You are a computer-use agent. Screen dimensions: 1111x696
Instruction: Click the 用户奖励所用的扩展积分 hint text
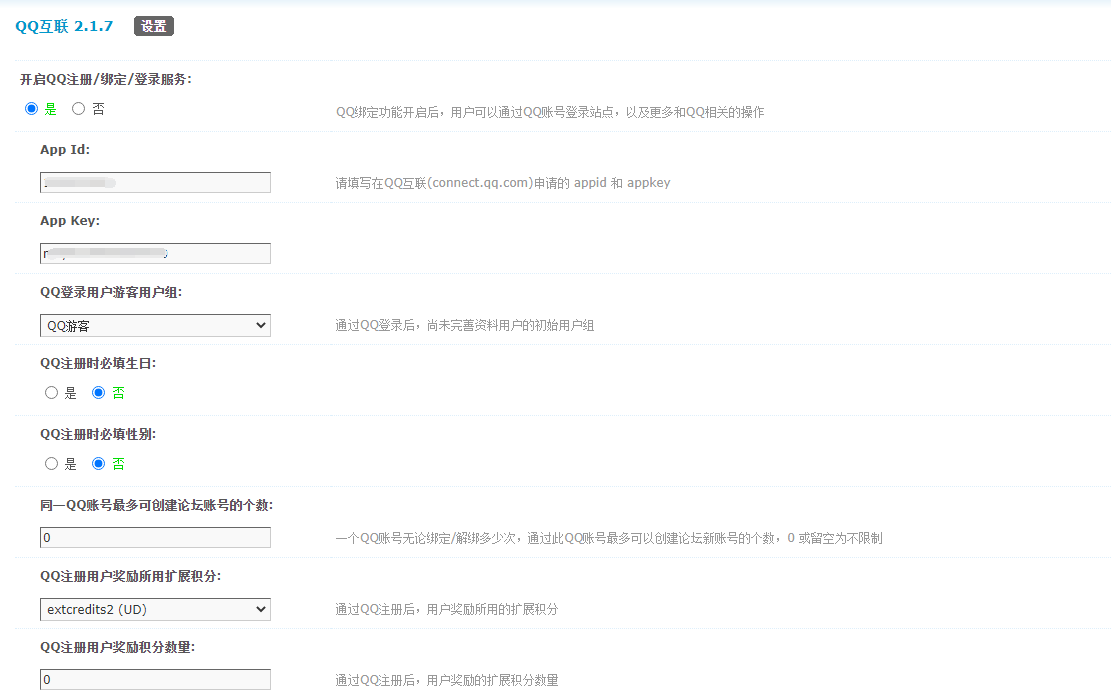click(x=447, y=609)
